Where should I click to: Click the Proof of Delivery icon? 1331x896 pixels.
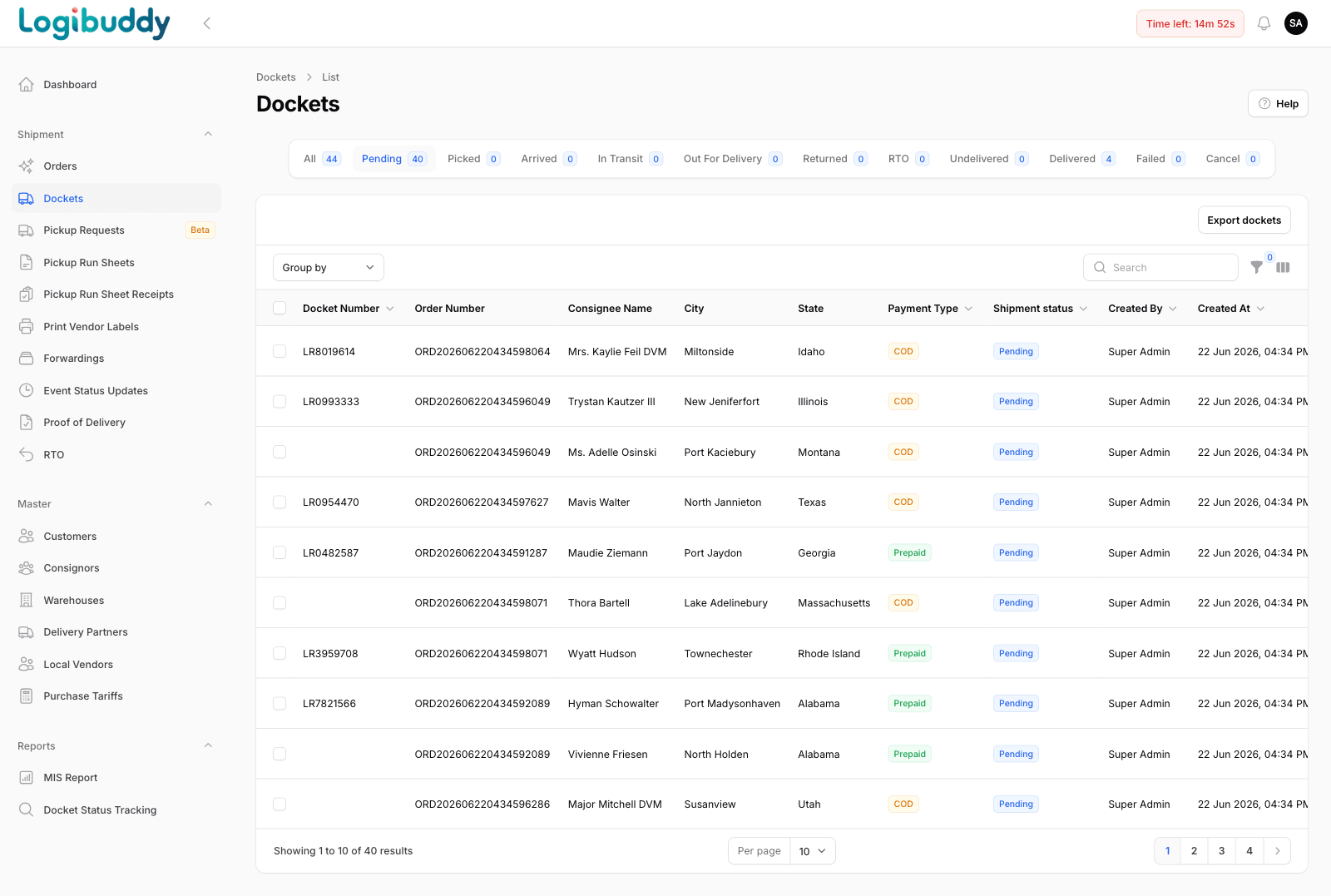click(x=27, y=423)
